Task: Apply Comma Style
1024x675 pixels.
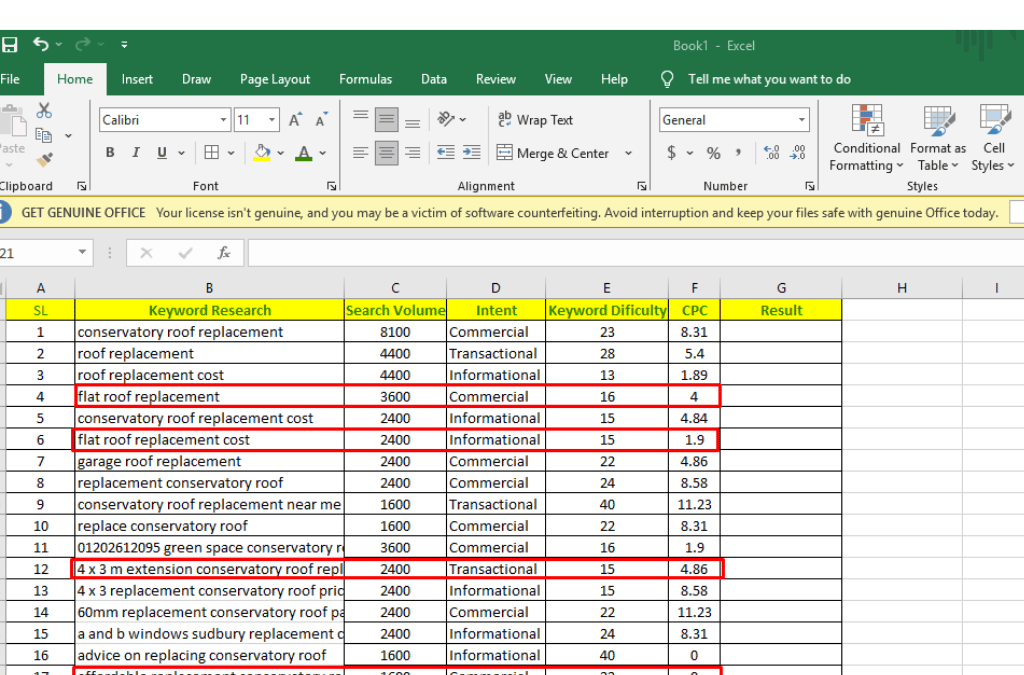Action: coord(738,153)
